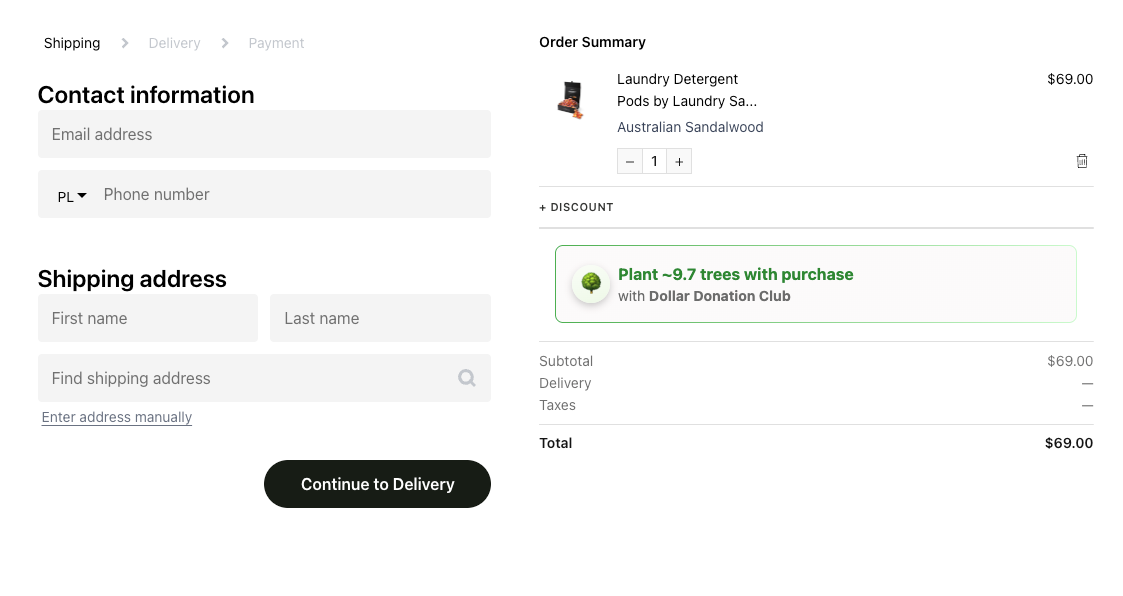Click the Australian Sandalwood product link
The width and height of the screenshot is (1123, 596).
(x=690, y=127)
